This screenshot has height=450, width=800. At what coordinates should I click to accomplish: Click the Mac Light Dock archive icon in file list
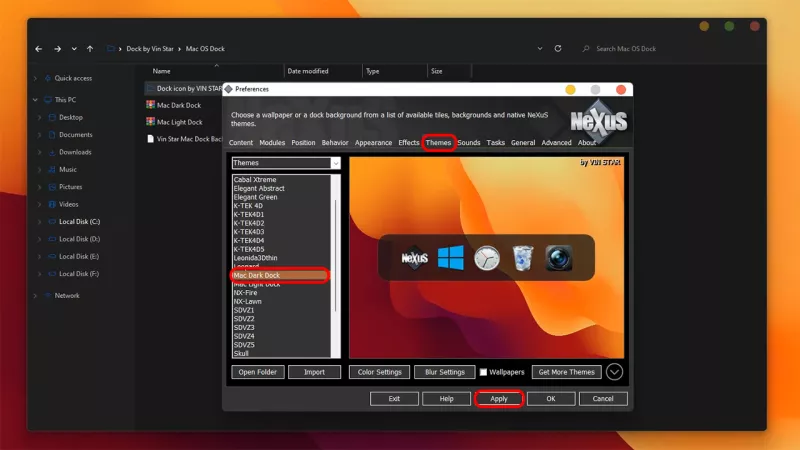[x=151, y=121]
